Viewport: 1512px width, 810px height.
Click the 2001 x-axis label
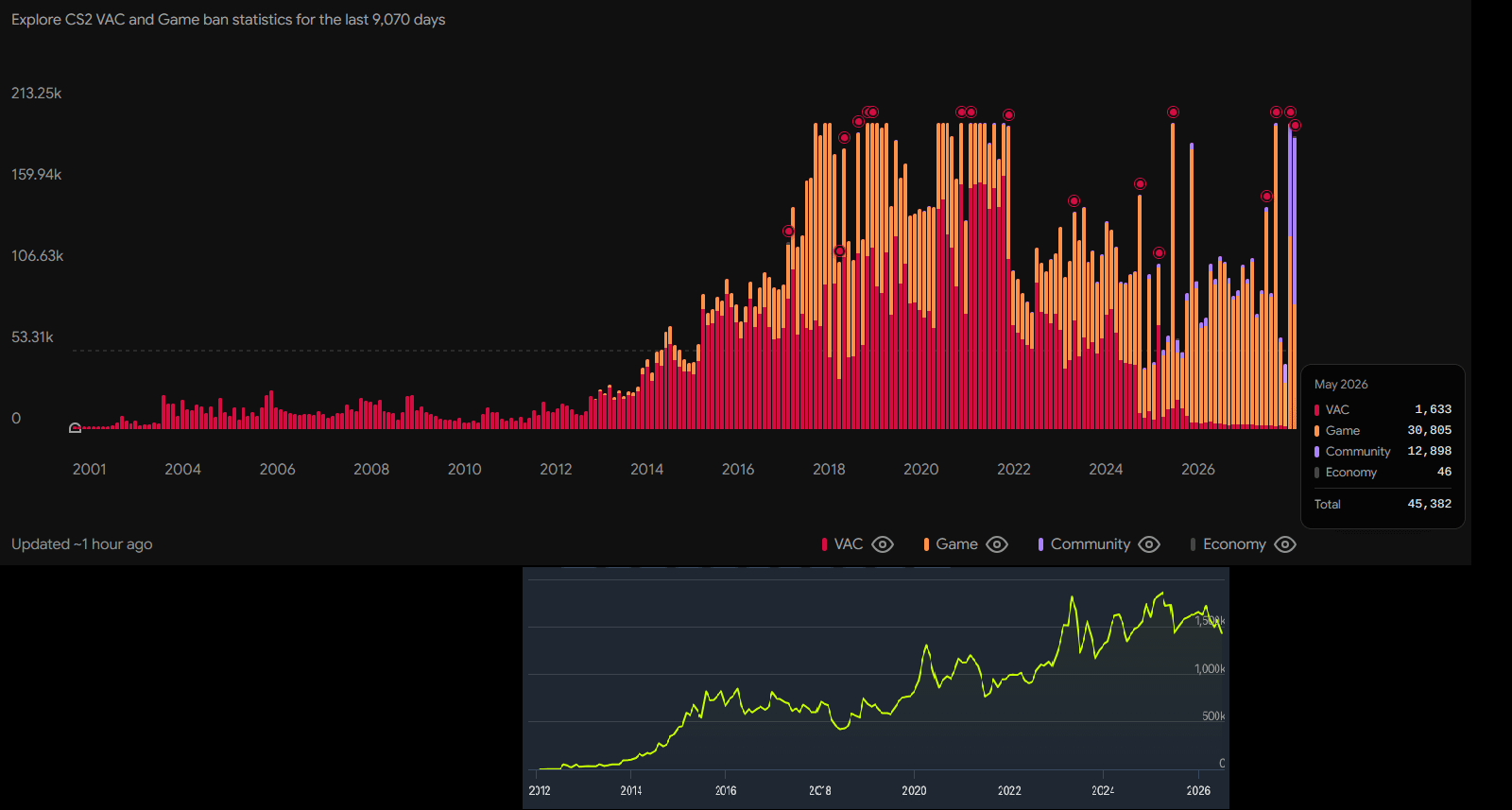point(90,470)
